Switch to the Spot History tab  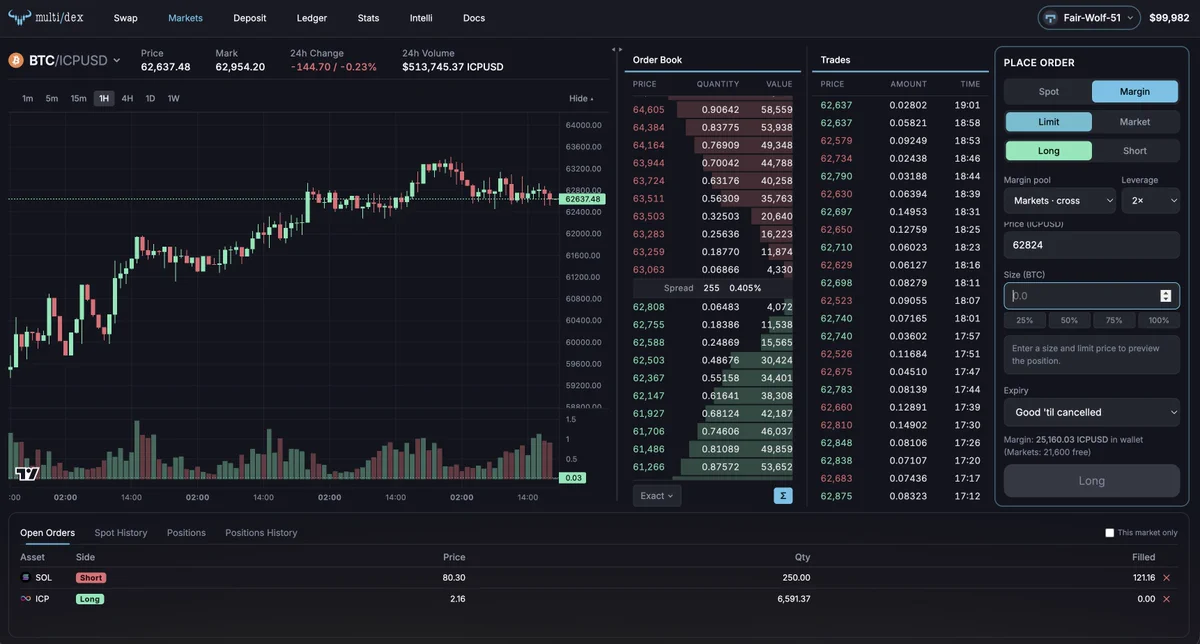tap(121, 533)
